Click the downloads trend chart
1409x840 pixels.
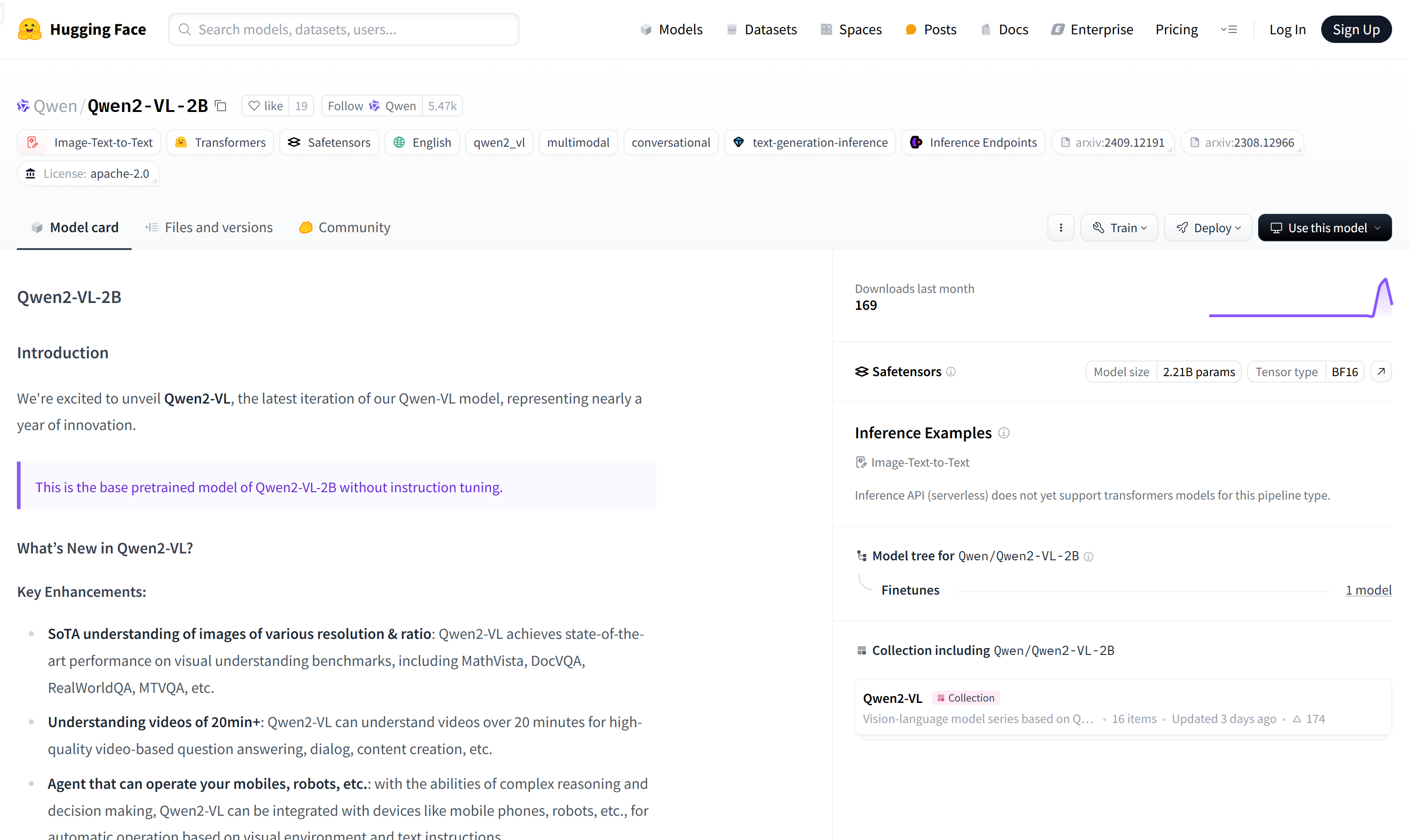[1300, 298]
